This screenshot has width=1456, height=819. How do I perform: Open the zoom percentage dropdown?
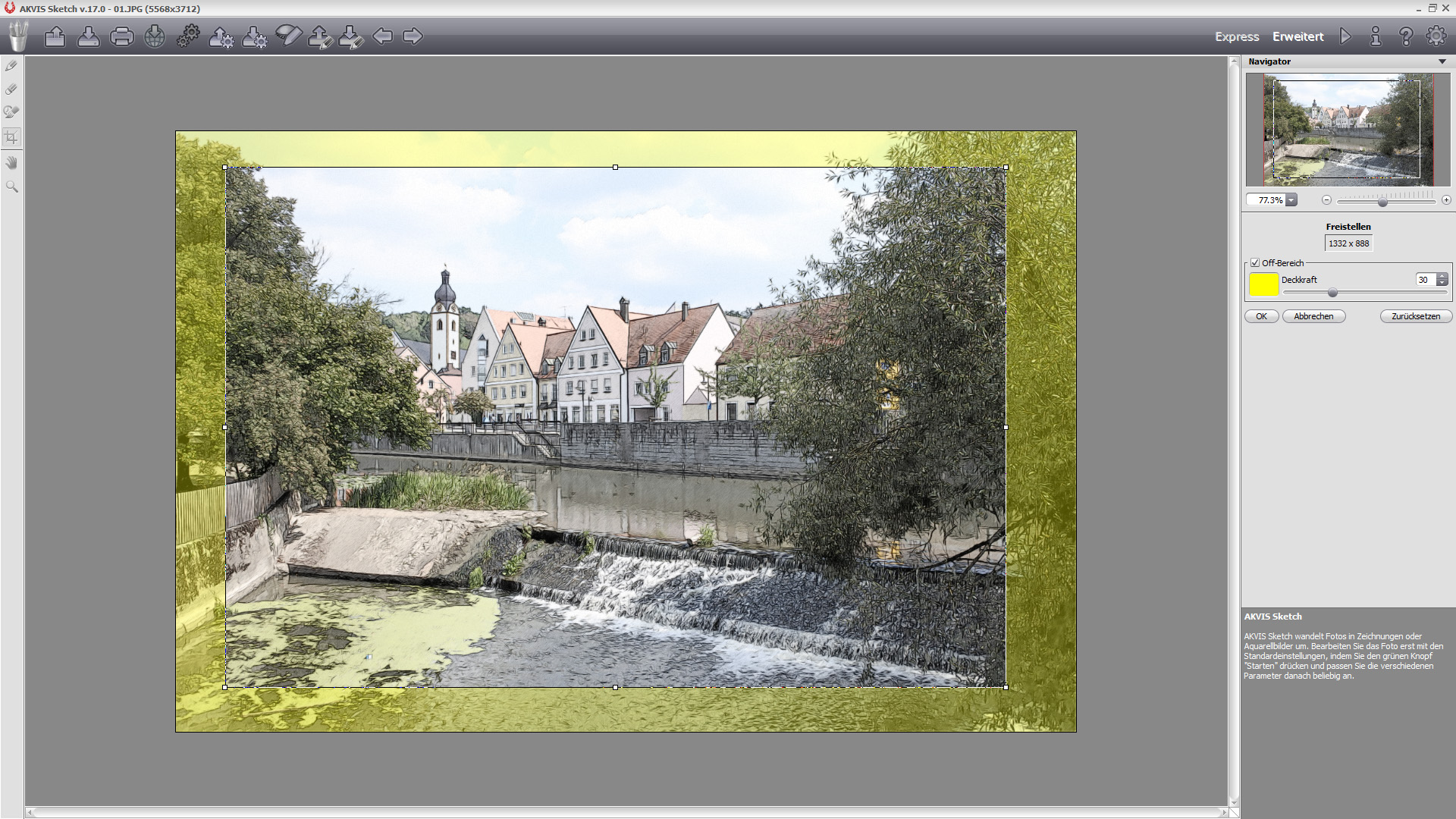[1291, 200]
